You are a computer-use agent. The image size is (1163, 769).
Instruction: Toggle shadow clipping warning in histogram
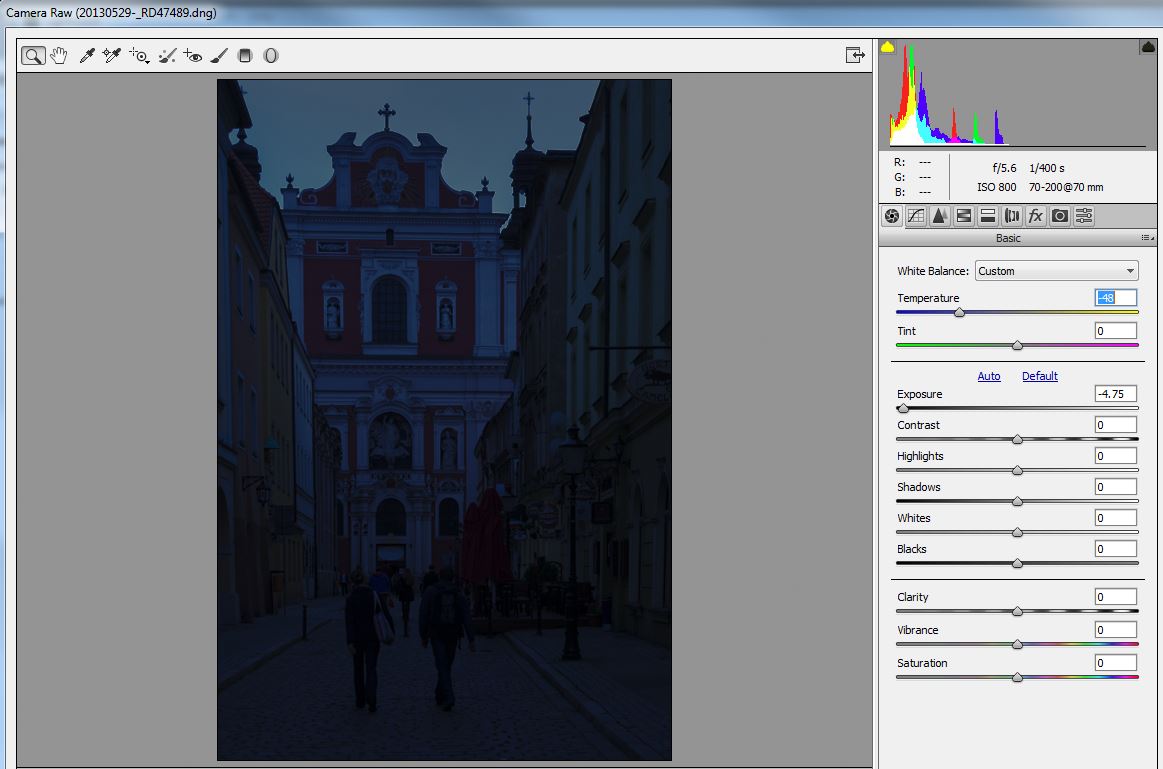[x=887, y=47]
